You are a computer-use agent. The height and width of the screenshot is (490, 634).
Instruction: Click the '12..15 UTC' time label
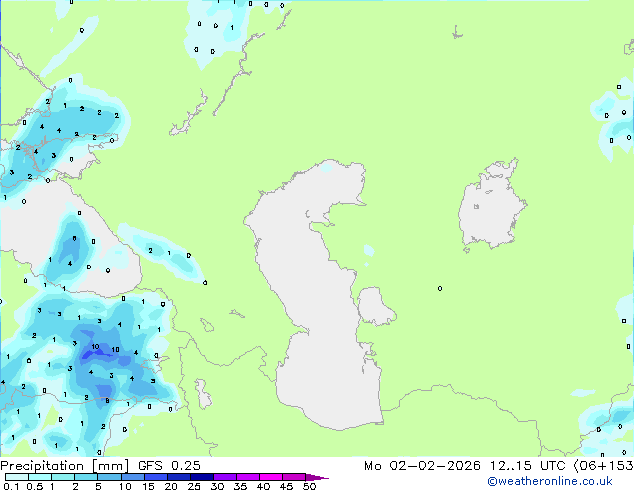pos(527,466)
